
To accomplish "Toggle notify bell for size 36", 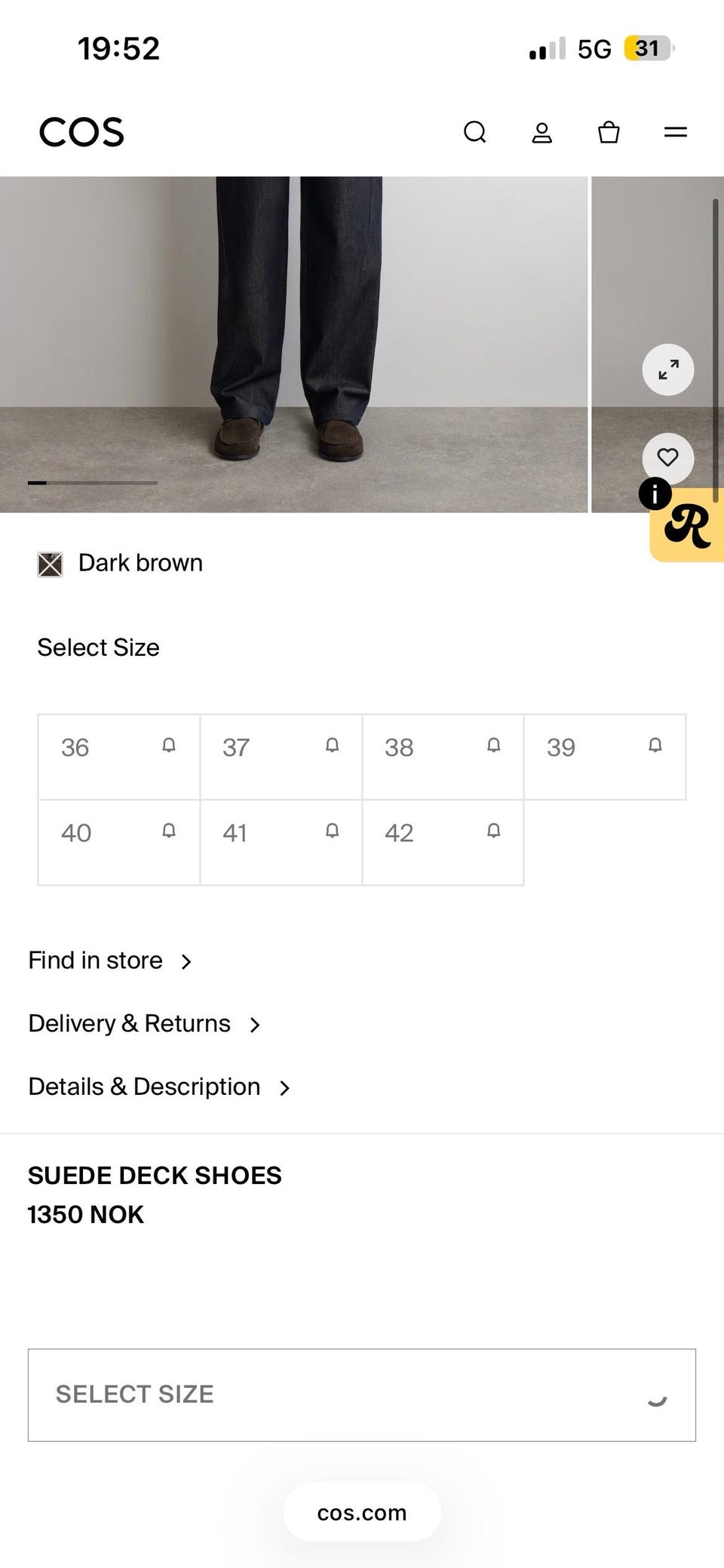I will 169,746.
